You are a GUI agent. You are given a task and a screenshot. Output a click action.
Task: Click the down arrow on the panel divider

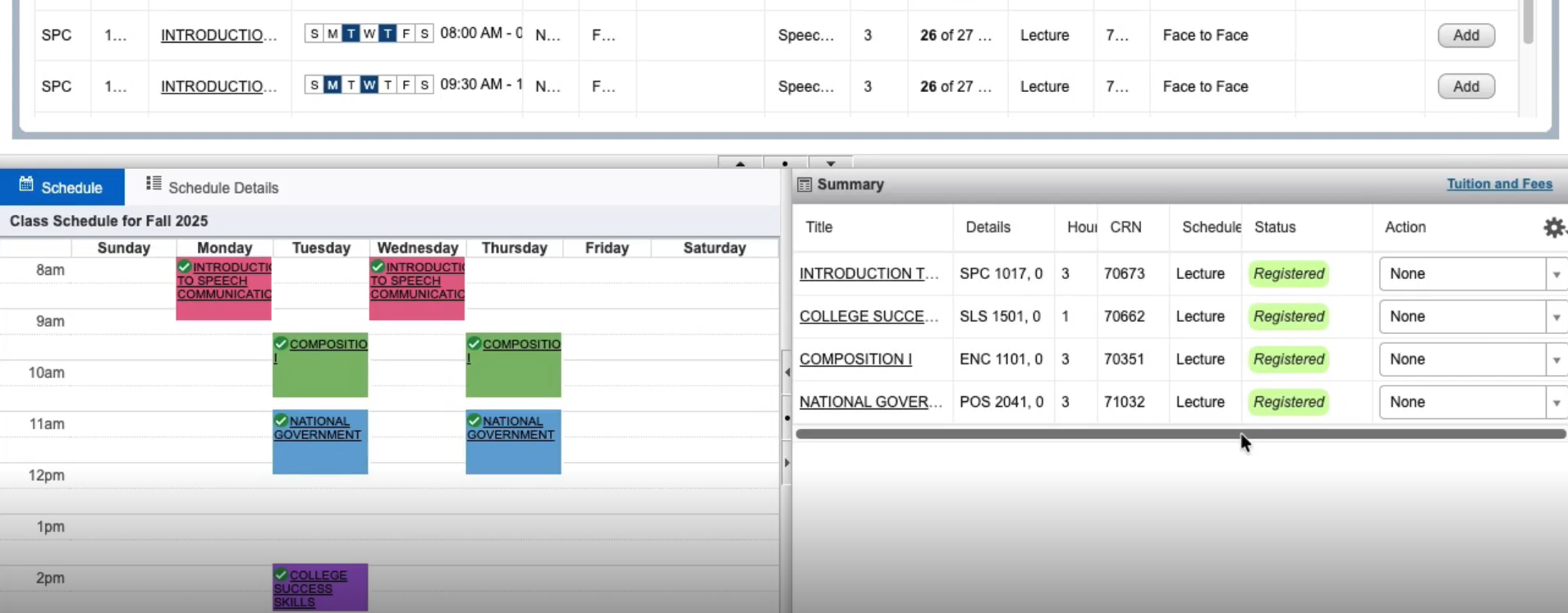pos(831,163)
